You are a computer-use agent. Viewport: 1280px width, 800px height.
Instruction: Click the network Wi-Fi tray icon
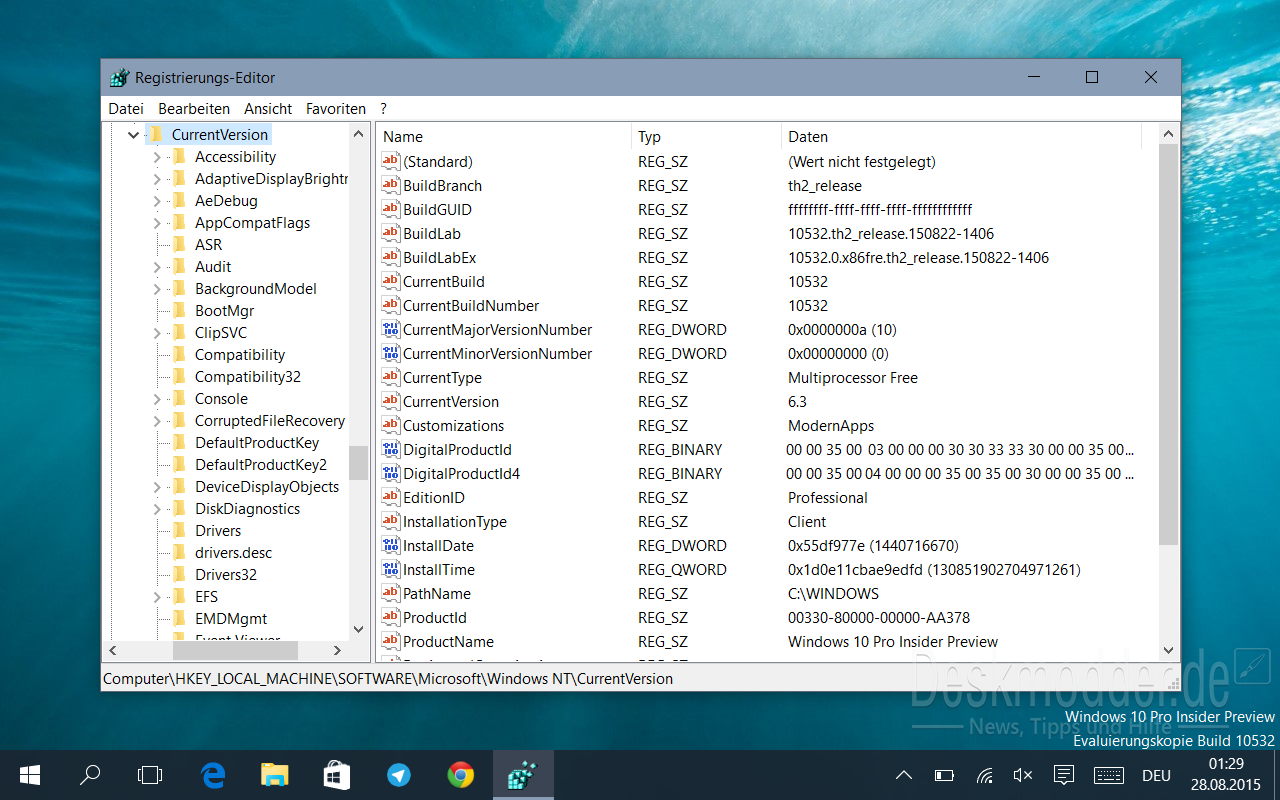(985, 775)
